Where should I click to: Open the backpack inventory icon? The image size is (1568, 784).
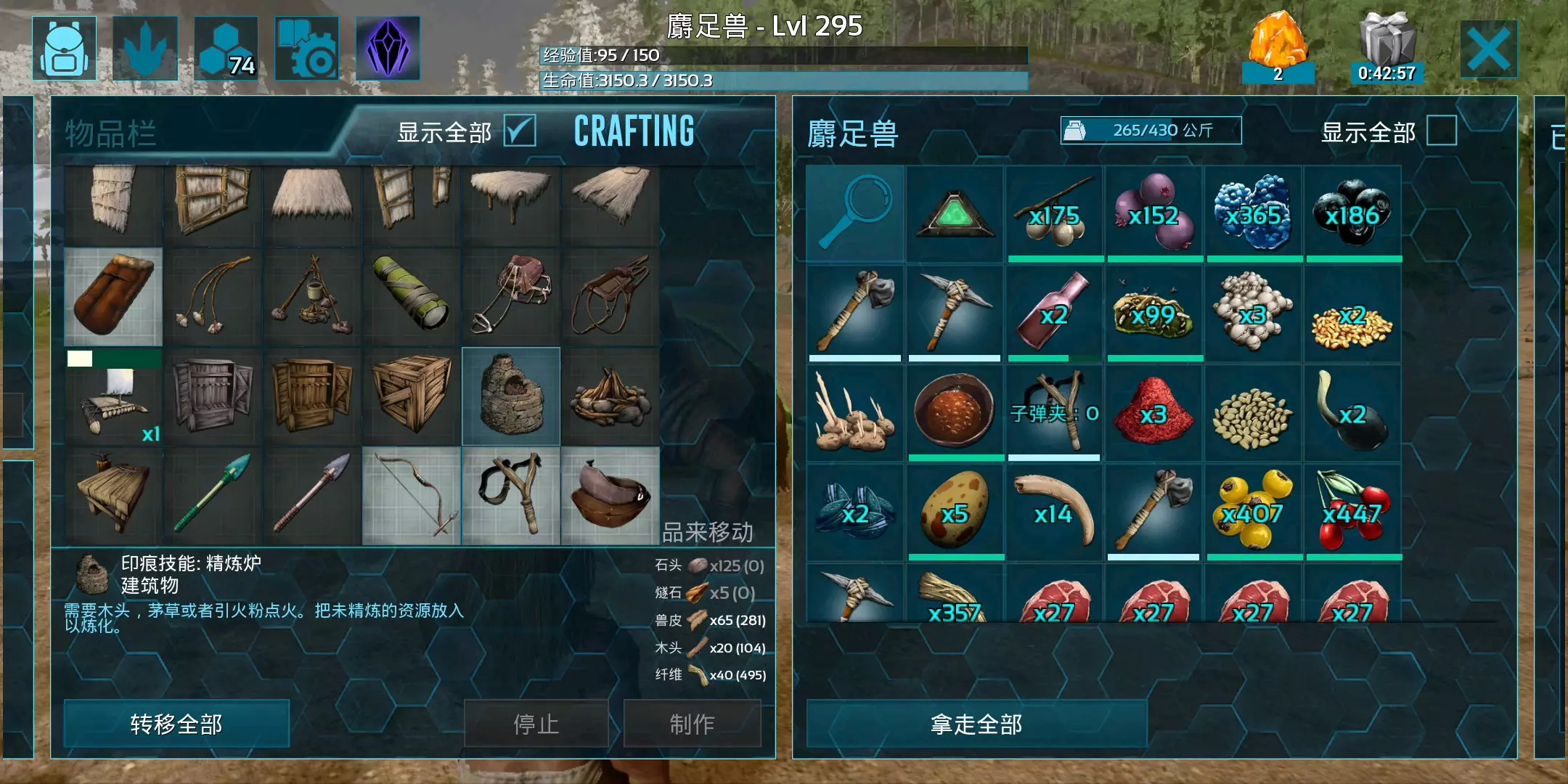(x=64, y=48)
